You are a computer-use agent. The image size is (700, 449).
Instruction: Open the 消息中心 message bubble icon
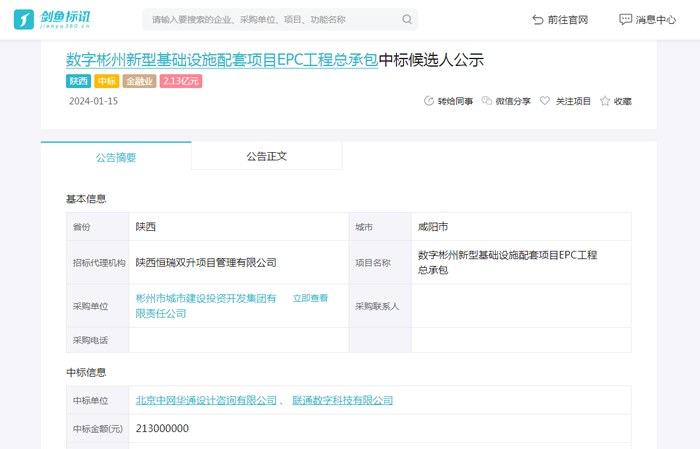tap(625, 20)
